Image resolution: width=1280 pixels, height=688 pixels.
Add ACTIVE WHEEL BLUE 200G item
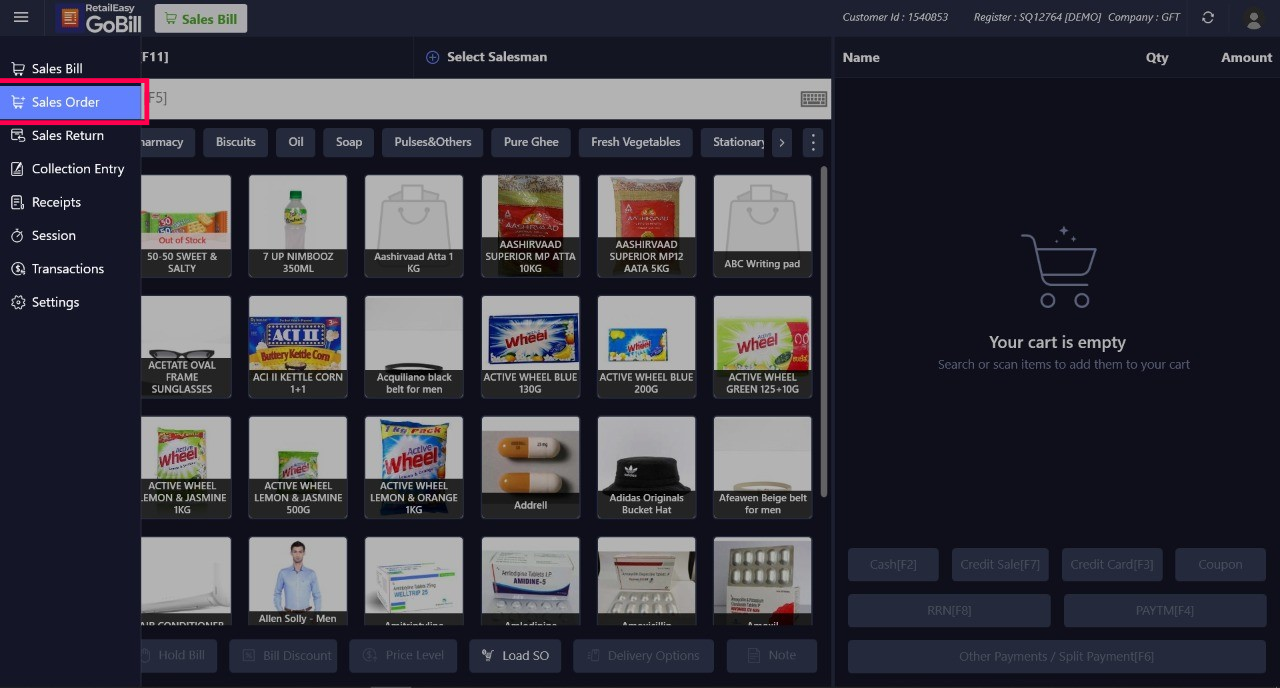pyautogui.click(x=646, y=346)
